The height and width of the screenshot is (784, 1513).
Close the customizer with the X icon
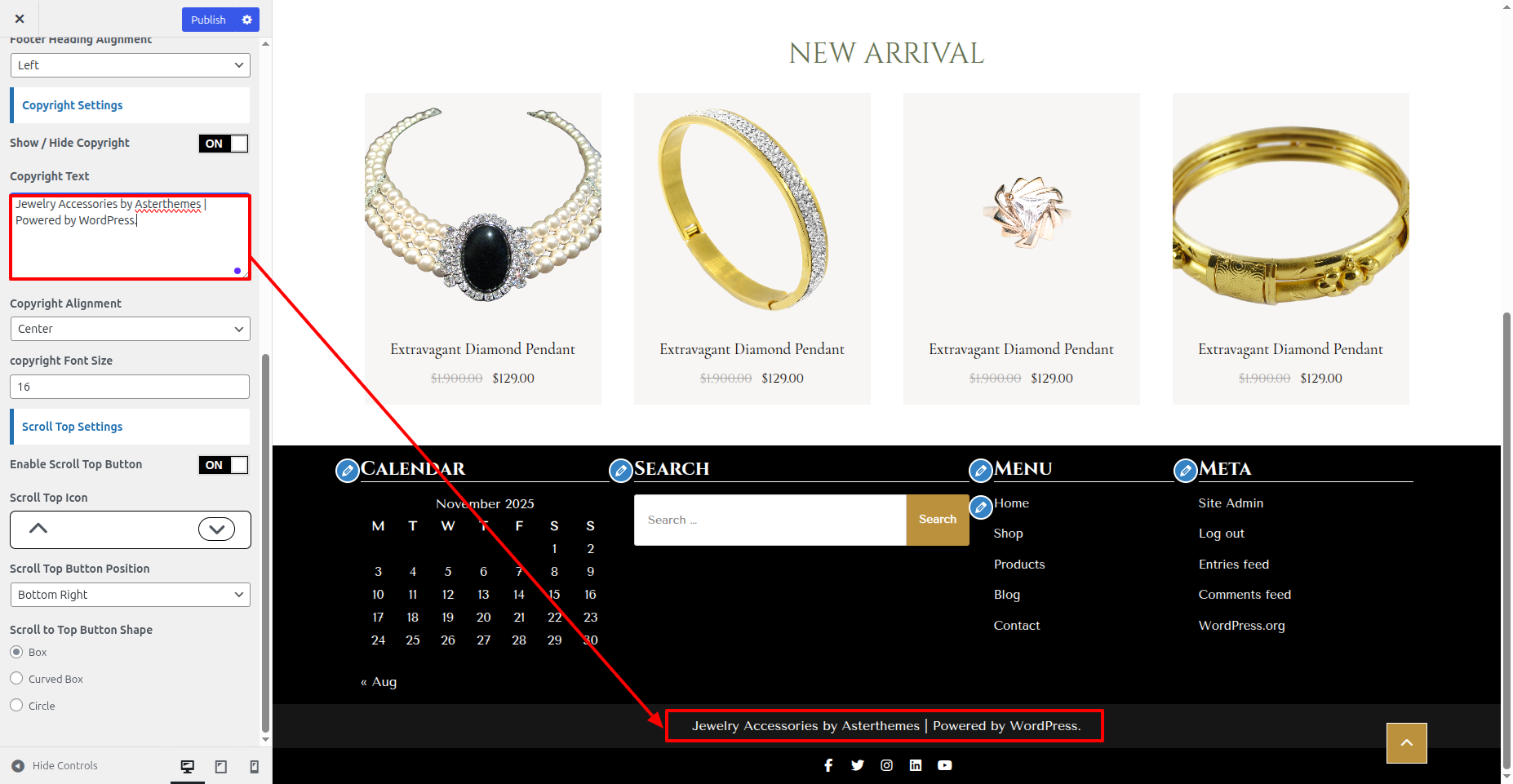point(20,19)
